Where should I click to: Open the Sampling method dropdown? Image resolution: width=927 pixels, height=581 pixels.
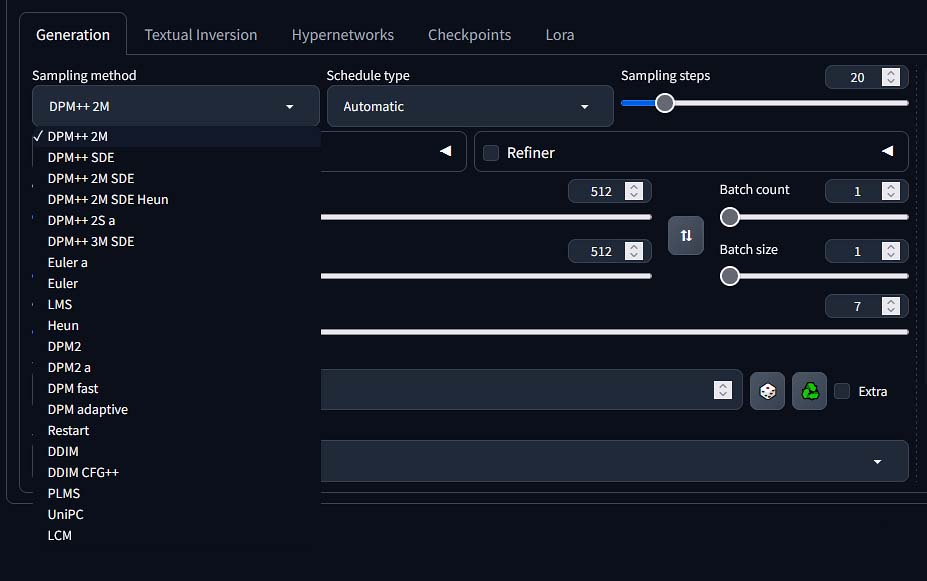tap(176, 106)
